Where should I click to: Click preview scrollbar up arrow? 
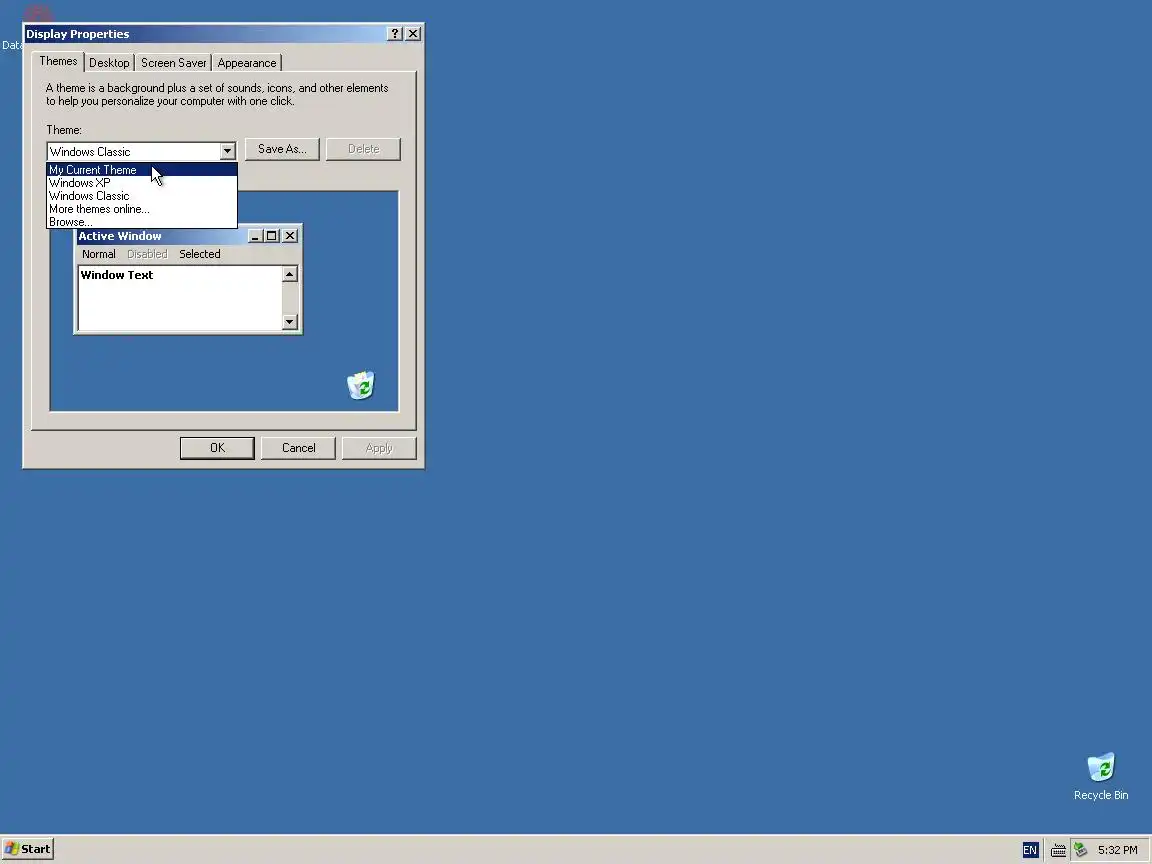coord(289,274)
